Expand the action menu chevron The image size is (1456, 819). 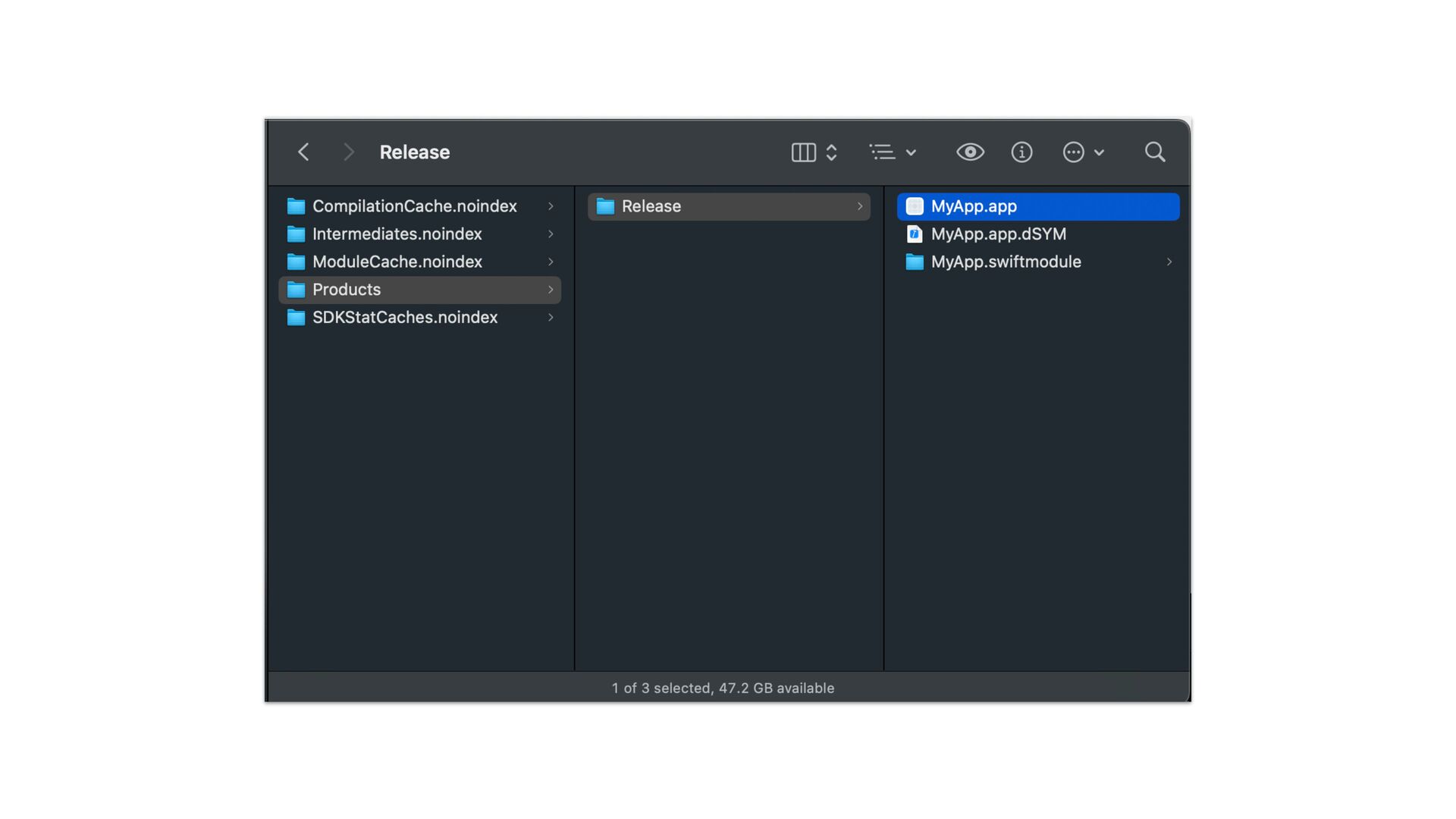pyautogui.click(x=1099, y=152)
